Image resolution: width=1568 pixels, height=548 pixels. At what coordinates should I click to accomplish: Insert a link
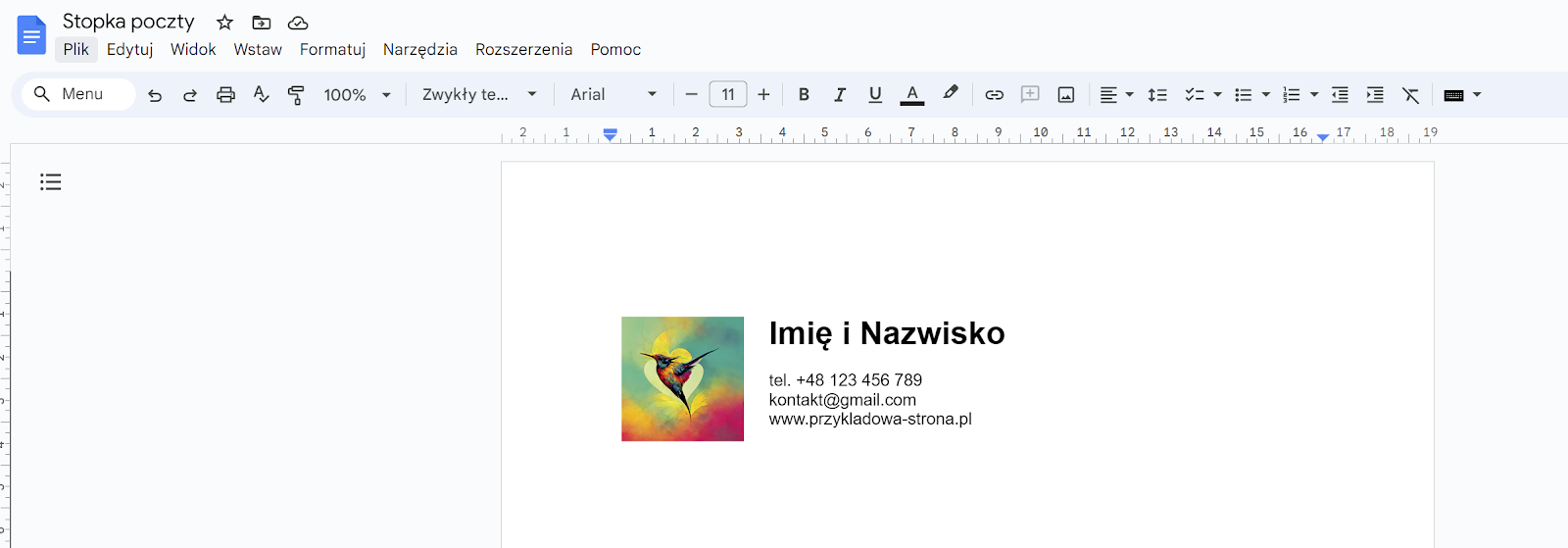994,95
